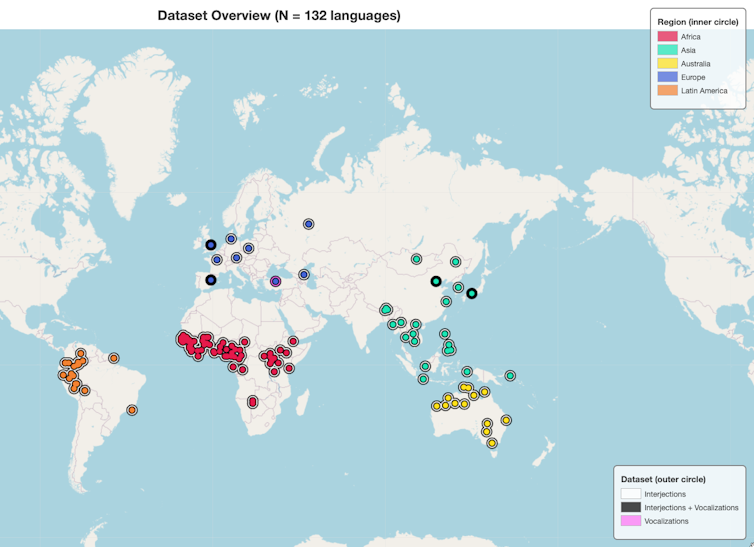Select the orange marker on Brazil's east coast
Viewport: 754px width, 547px height.
(x=132, y=410)
